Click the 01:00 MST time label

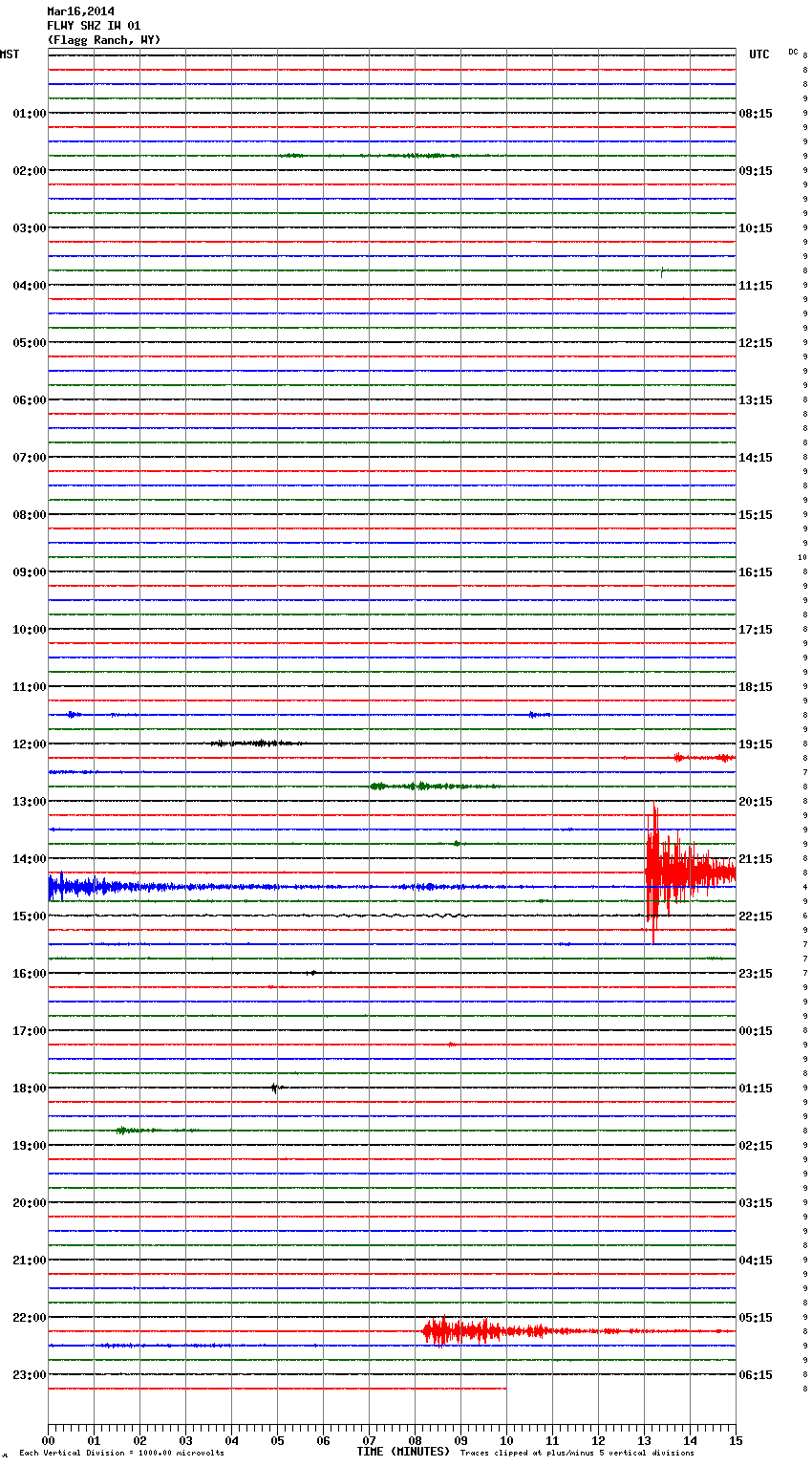(30, 114)
